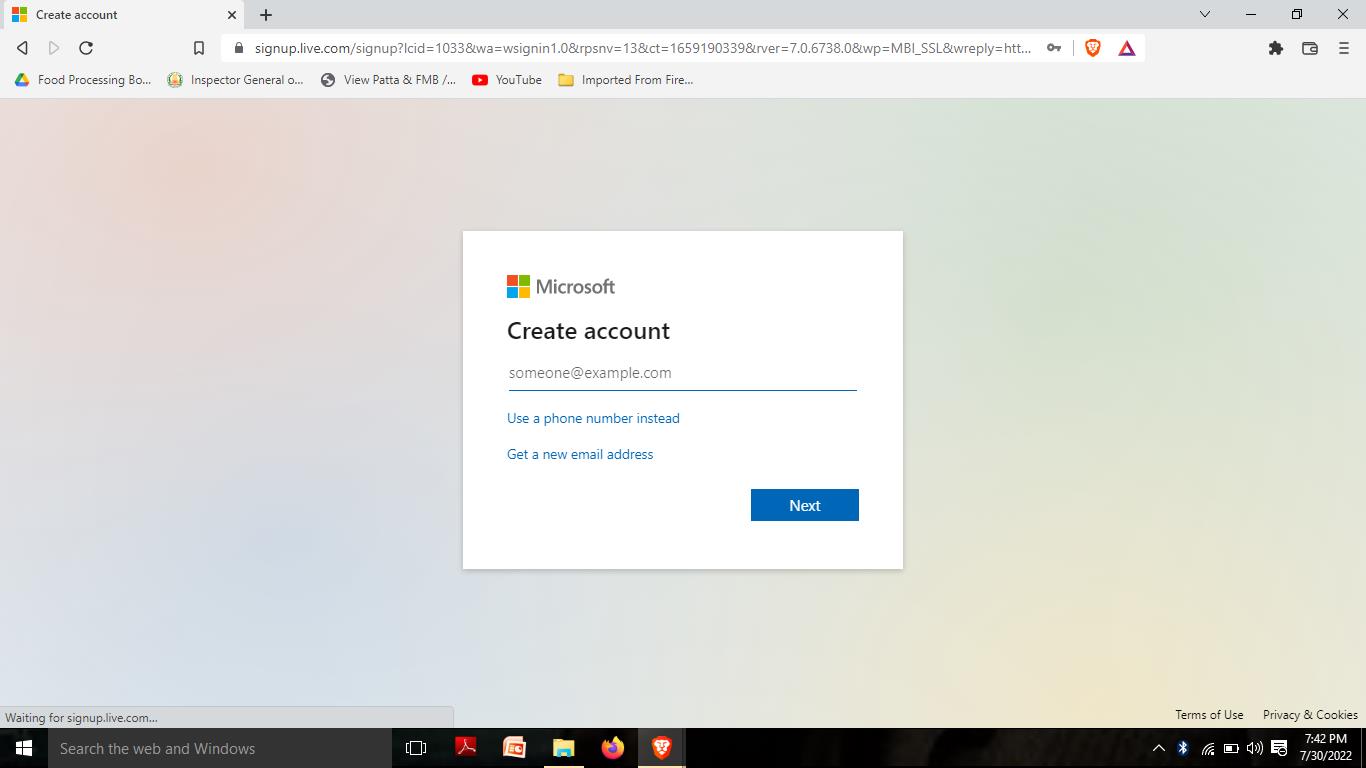
Task: Open the Windows Start menu
Action: pos(23,748)
